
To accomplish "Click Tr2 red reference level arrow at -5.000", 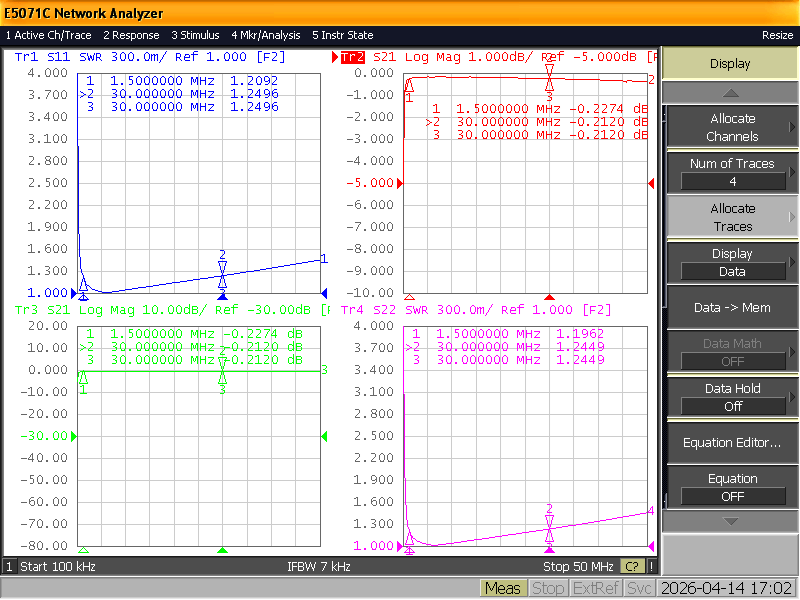I will pyautogui.click(x=400, y=183).
